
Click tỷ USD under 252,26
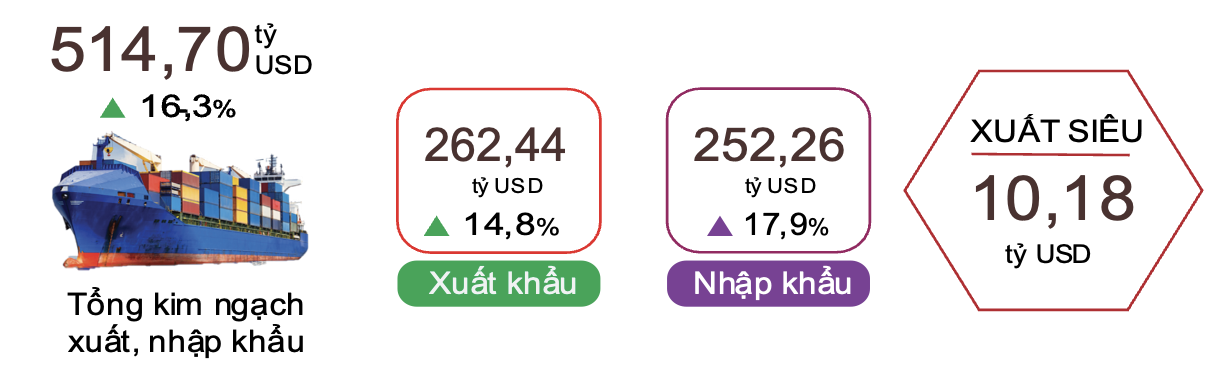coord(779,186)
